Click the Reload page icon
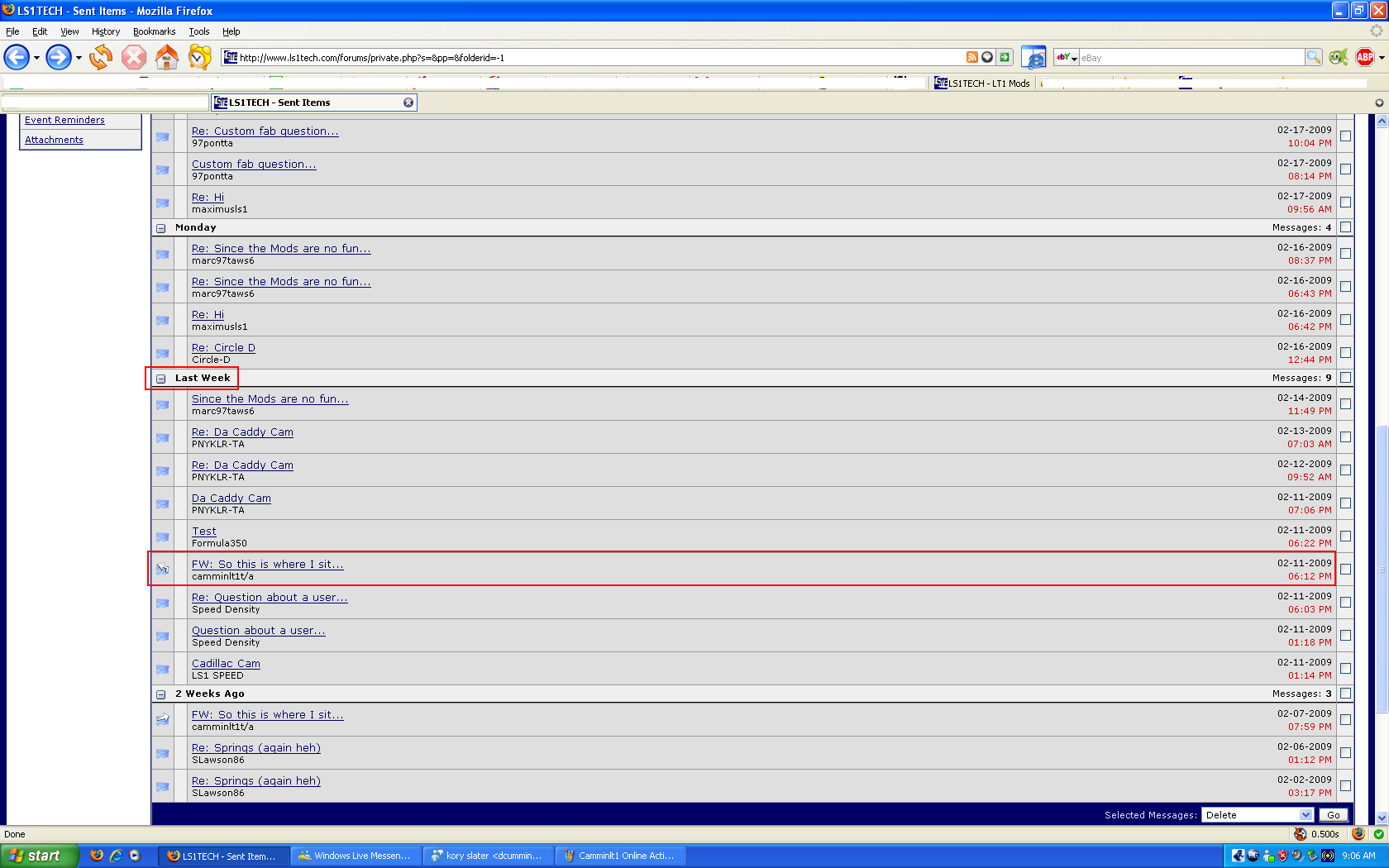Screen dimensions: 1389x868 101,57
